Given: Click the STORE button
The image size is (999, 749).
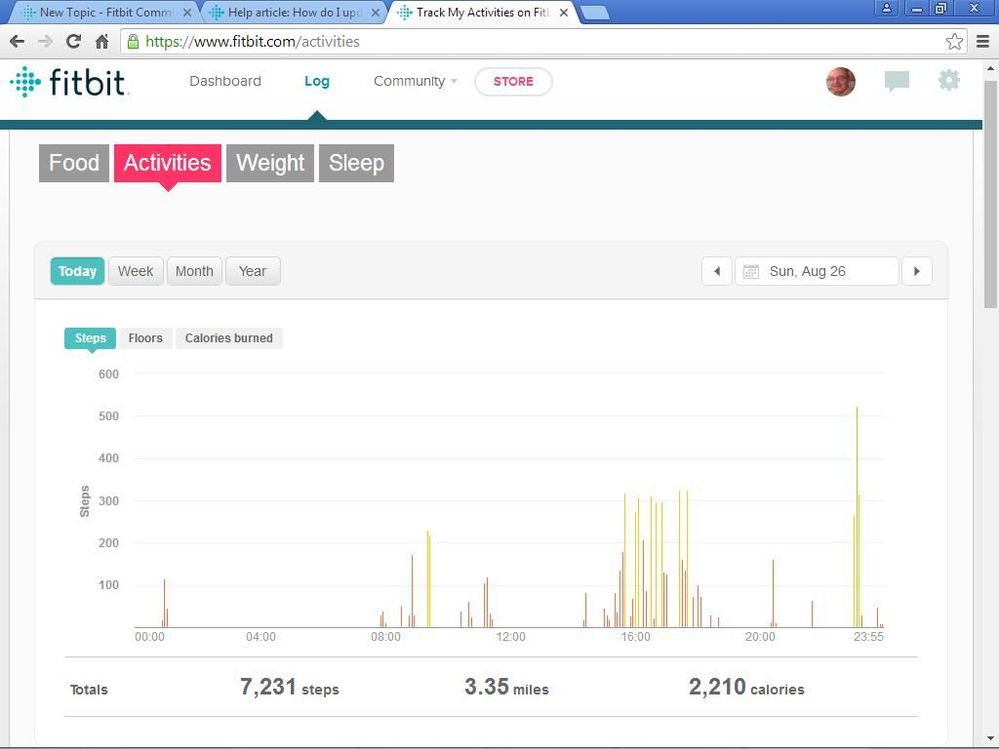Looking at the screenshot, I should 513,81.
